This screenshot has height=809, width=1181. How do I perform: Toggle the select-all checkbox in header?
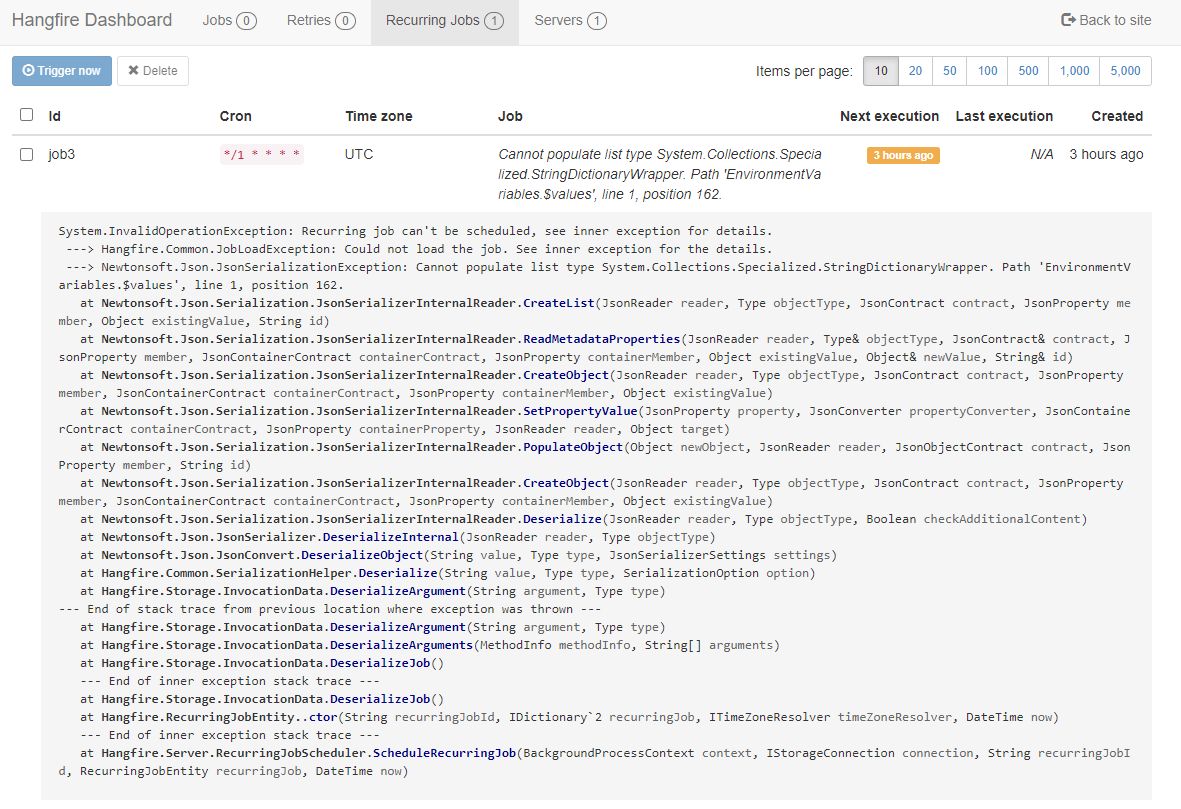[26, 114]
